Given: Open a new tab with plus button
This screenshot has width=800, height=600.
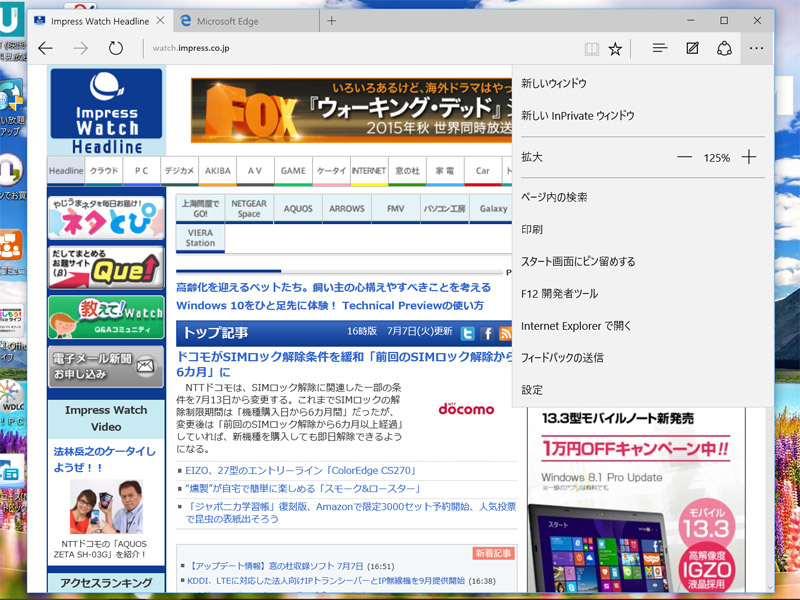Looking at the screenshot, I should [x=332, y=20].
